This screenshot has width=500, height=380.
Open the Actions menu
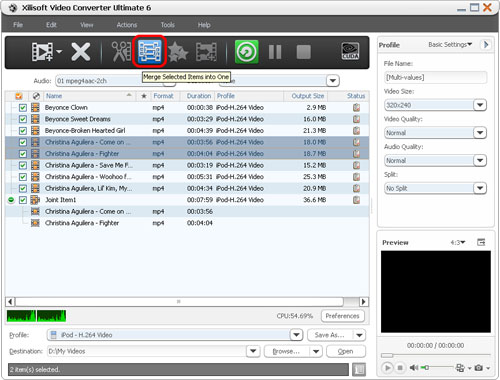(x=127, y=25)
